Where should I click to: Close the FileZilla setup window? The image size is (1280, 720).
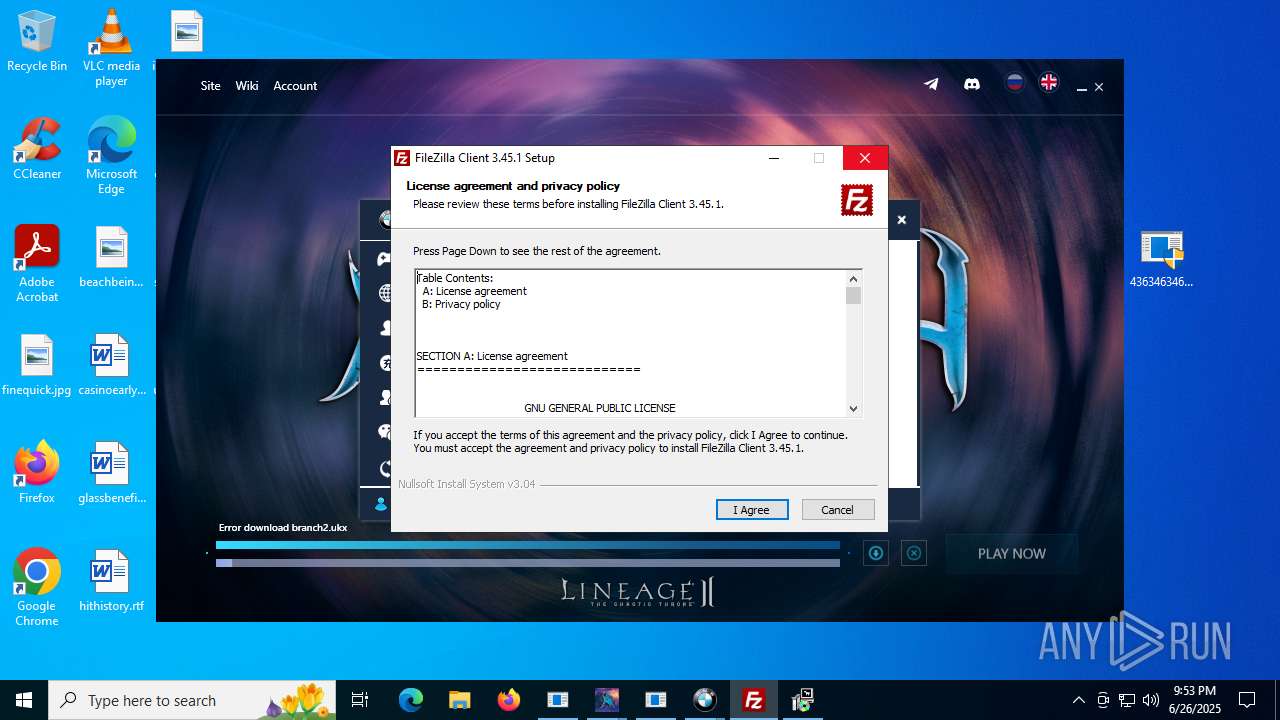pyautogui.click(x=865, y=158)
